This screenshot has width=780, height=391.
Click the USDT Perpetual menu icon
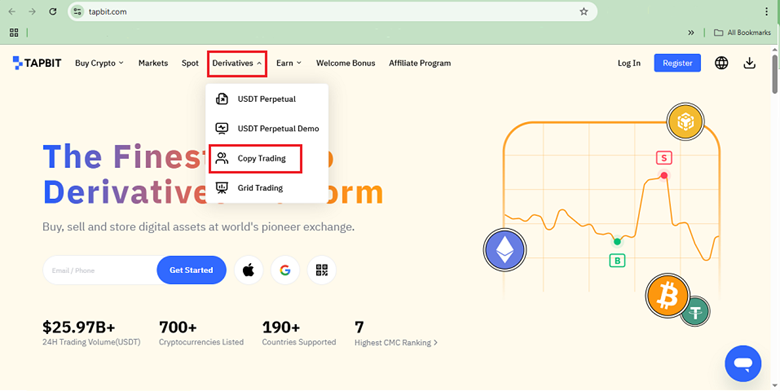(x=222, y=98)
